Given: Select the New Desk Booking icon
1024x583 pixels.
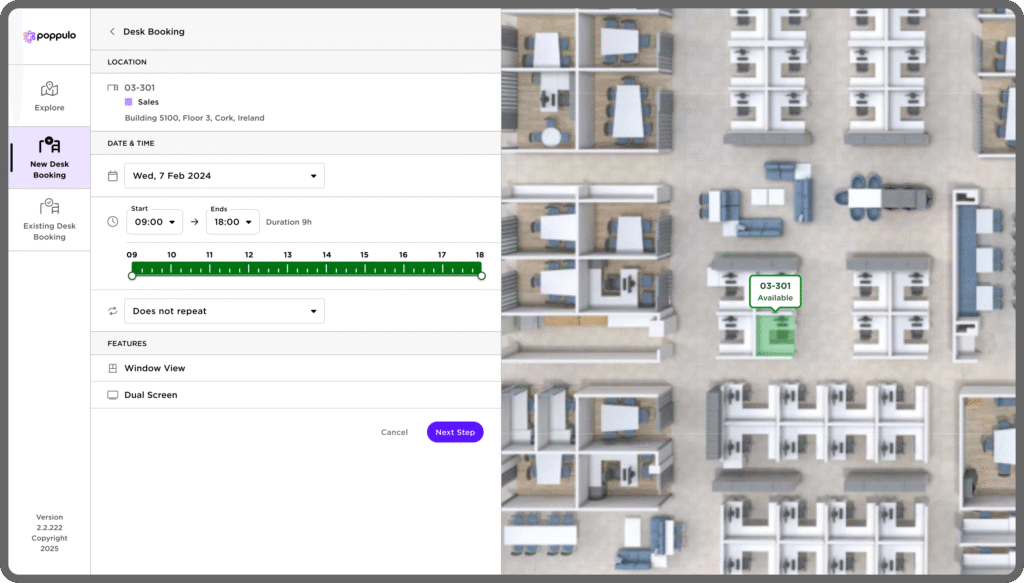Looking at the screenshot, I should pyautogui.click(x=49, y=146).
